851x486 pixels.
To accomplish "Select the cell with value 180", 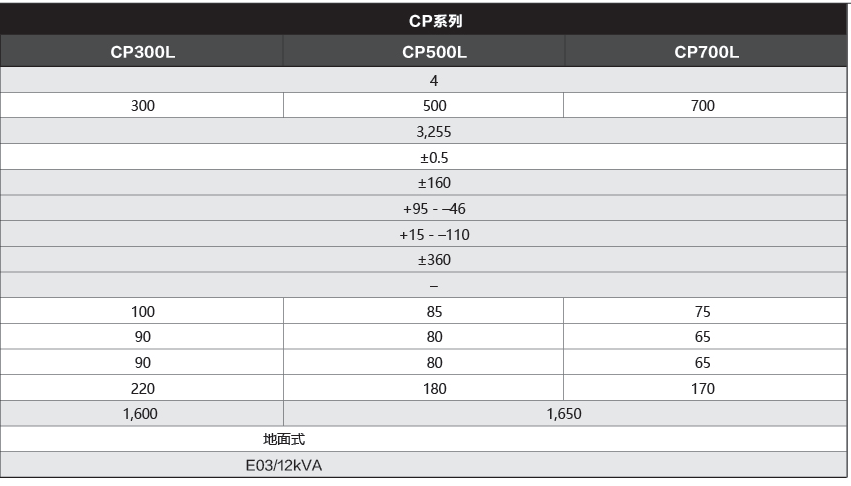I will 434,388.
